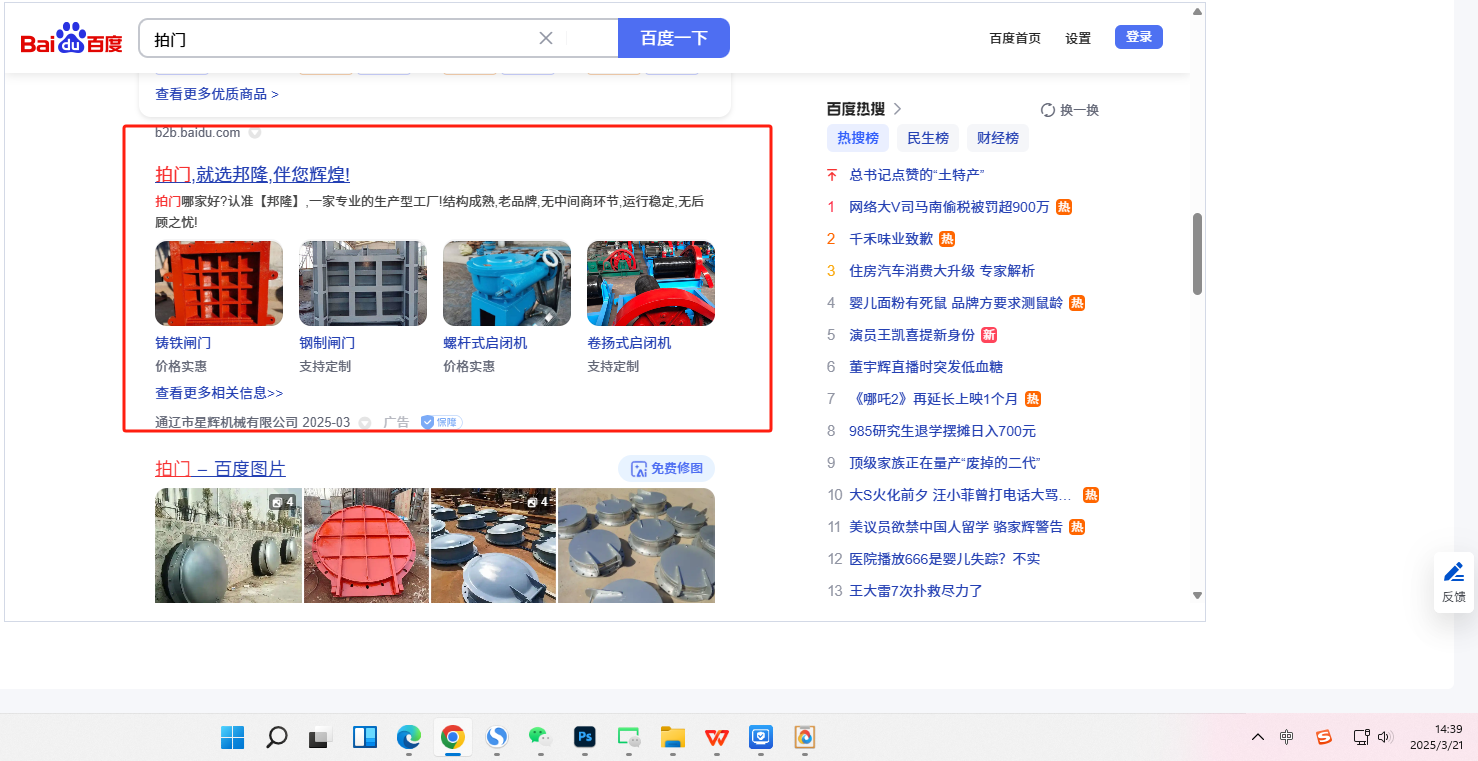Screen dimensions: 1478x761
Task: Expand 查看更多相关信息>> link
Action: 219,393
